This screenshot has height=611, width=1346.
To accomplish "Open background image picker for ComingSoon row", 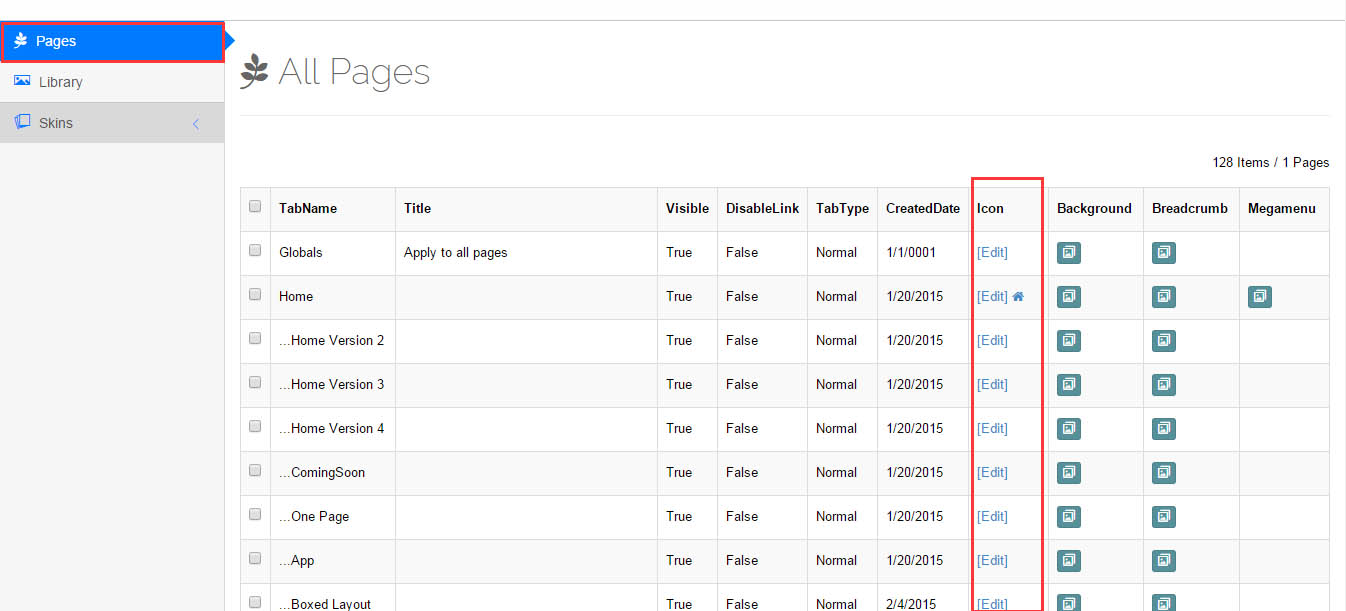I will point(1068,473).
